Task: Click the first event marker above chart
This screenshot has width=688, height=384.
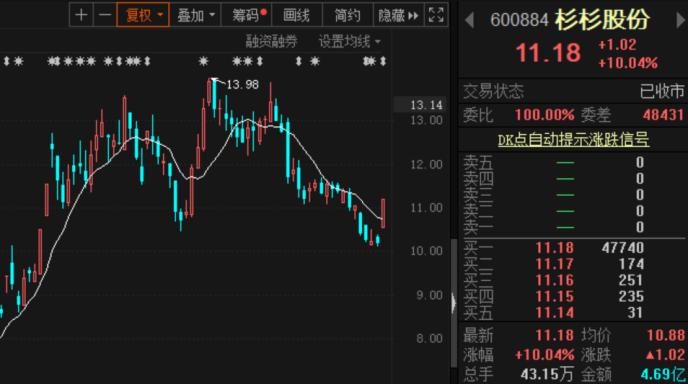Action: [x=6, y=61]
